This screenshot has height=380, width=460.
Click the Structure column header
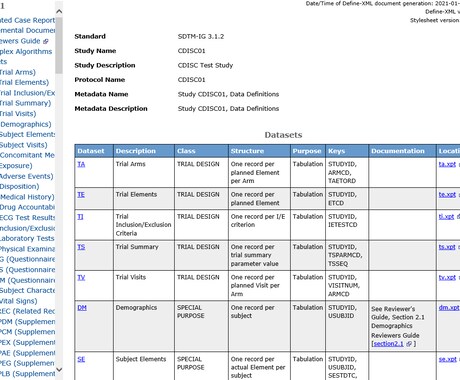point(259,151)
